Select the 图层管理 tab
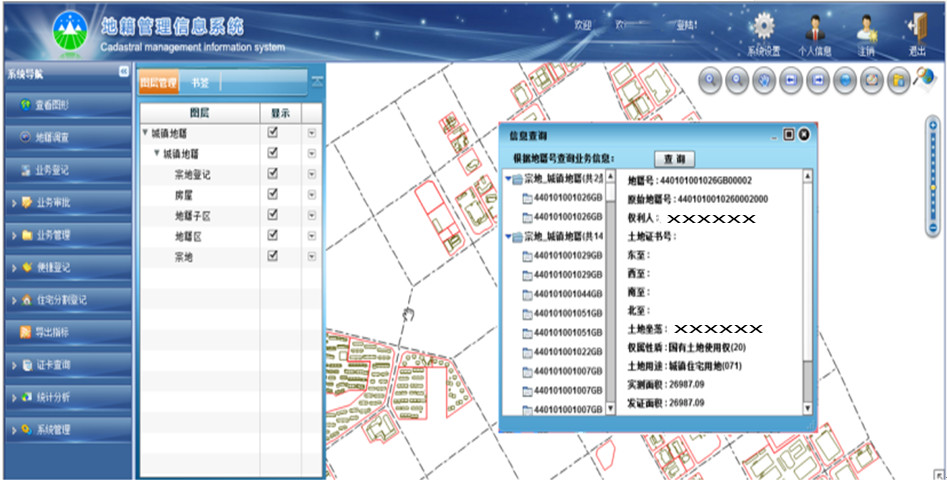This screenshot has width=947, height=480. point(158,83)
